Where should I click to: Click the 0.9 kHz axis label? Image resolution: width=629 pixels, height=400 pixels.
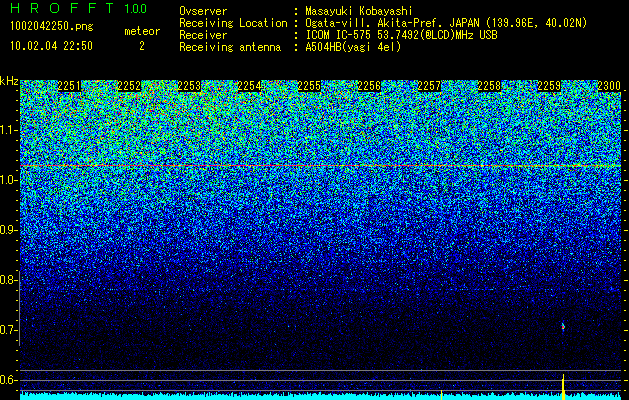pos(7,230)
